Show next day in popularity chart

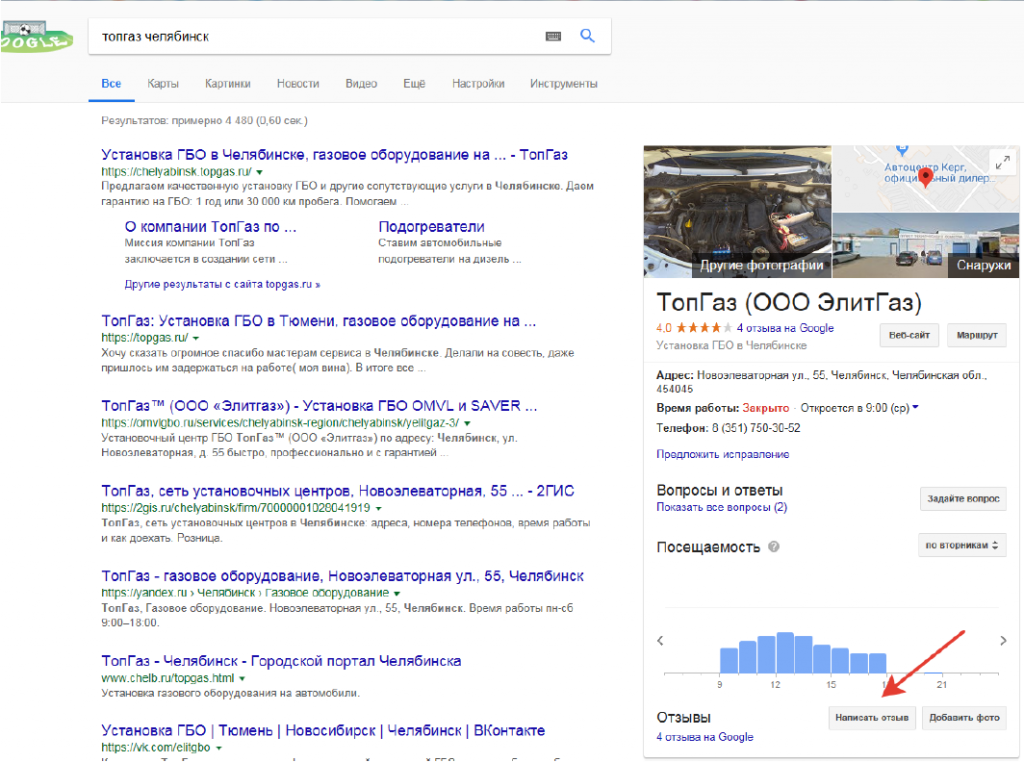click(x=1003, y=641)
